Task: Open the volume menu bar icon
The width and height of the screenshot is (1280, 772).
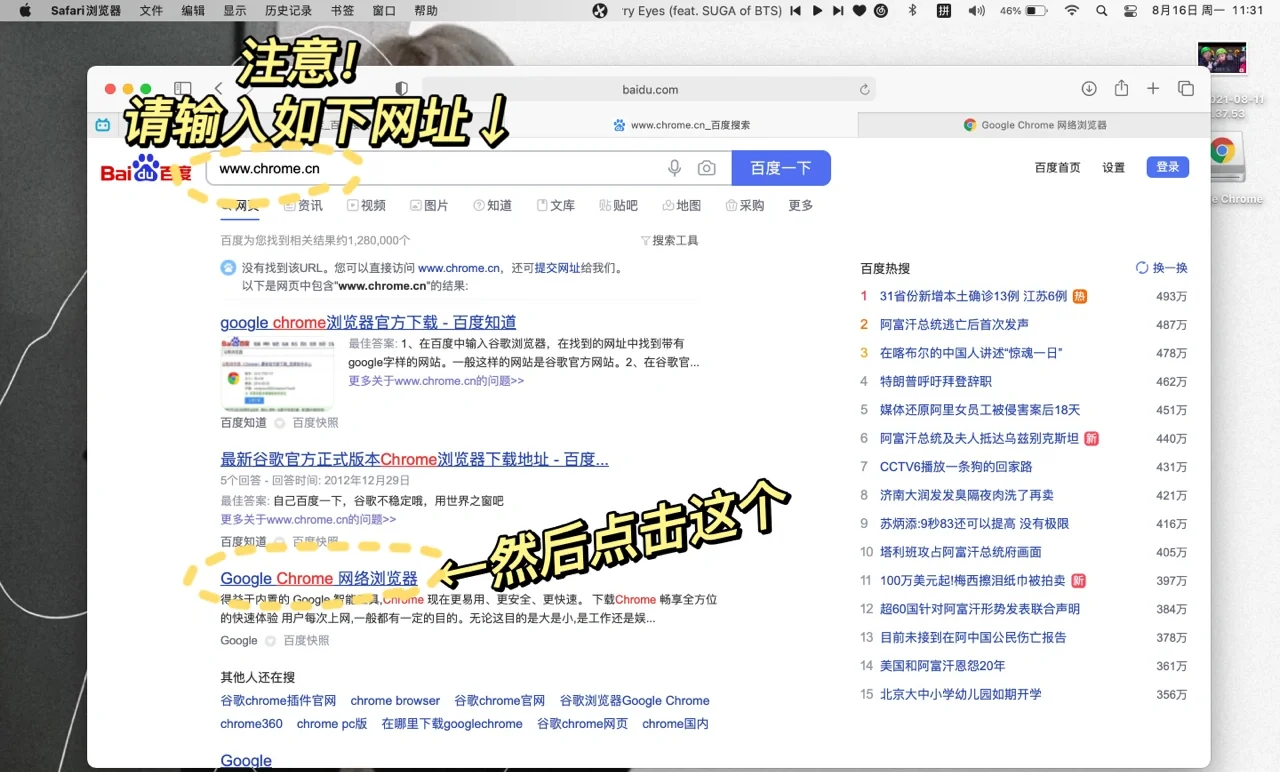Action: (x=976, y=11)
